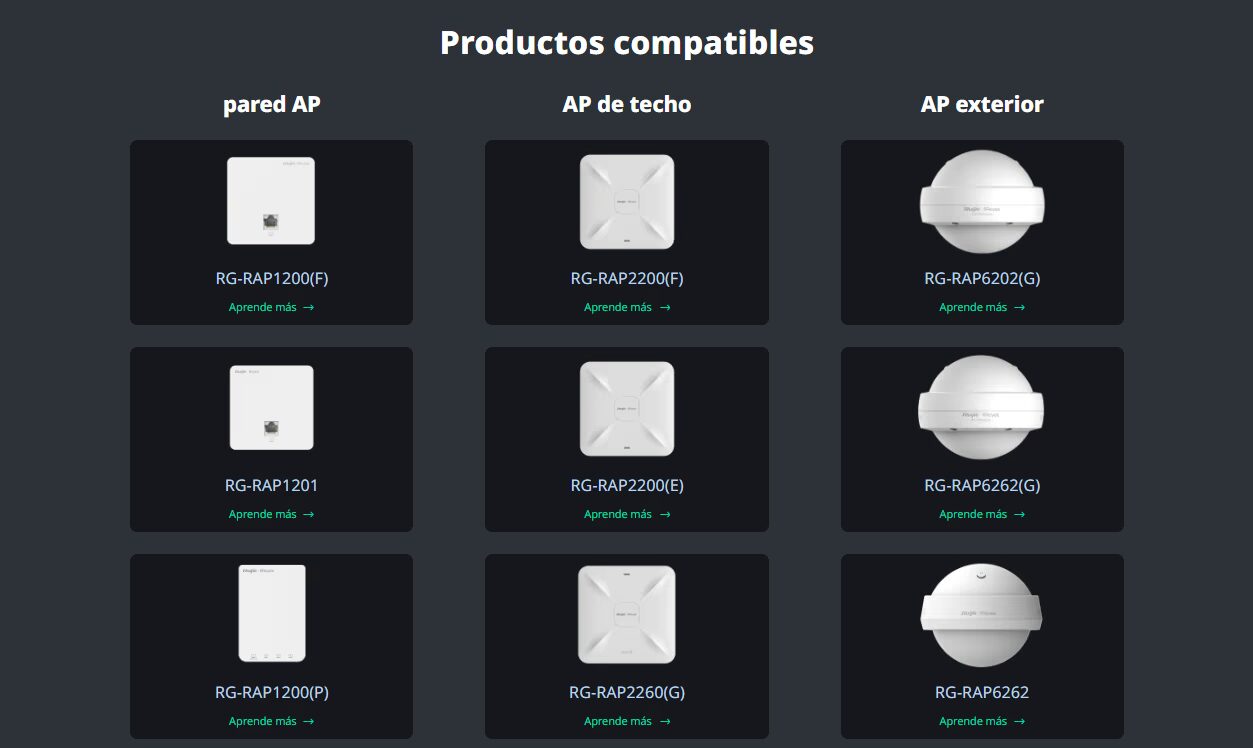Click the Productos compatibles title
Image resolution: width=1253 pixels, height=748 pixels.
click(x=627, y=43)
